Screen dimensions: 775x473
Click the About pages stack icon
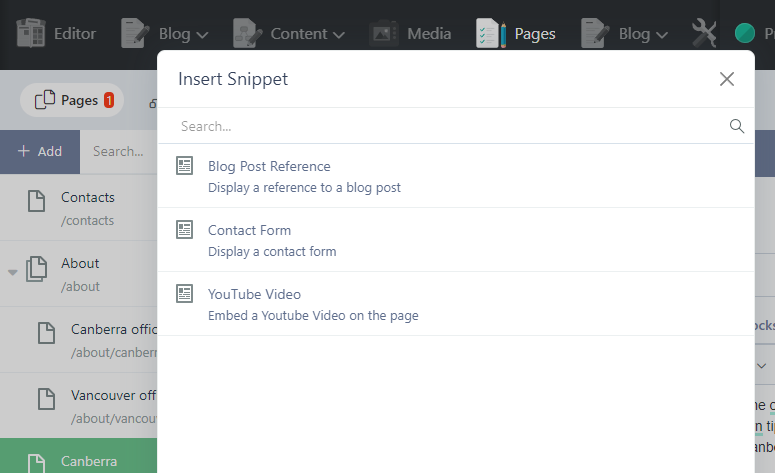click(x=37, y=268)
